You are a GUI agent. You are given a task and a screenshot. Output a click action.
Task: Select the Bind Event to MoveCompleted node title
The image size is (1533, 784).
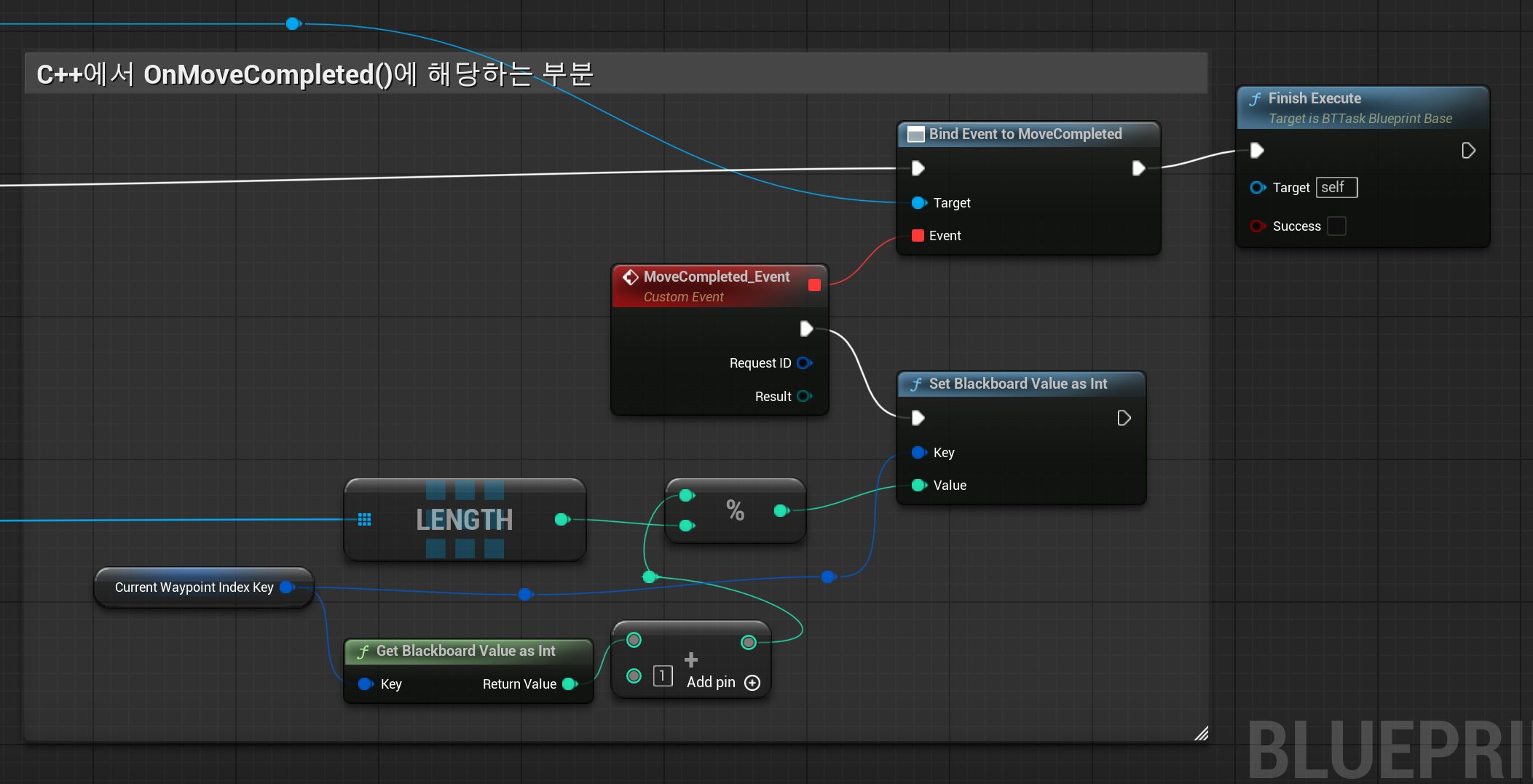[1025, 134]
